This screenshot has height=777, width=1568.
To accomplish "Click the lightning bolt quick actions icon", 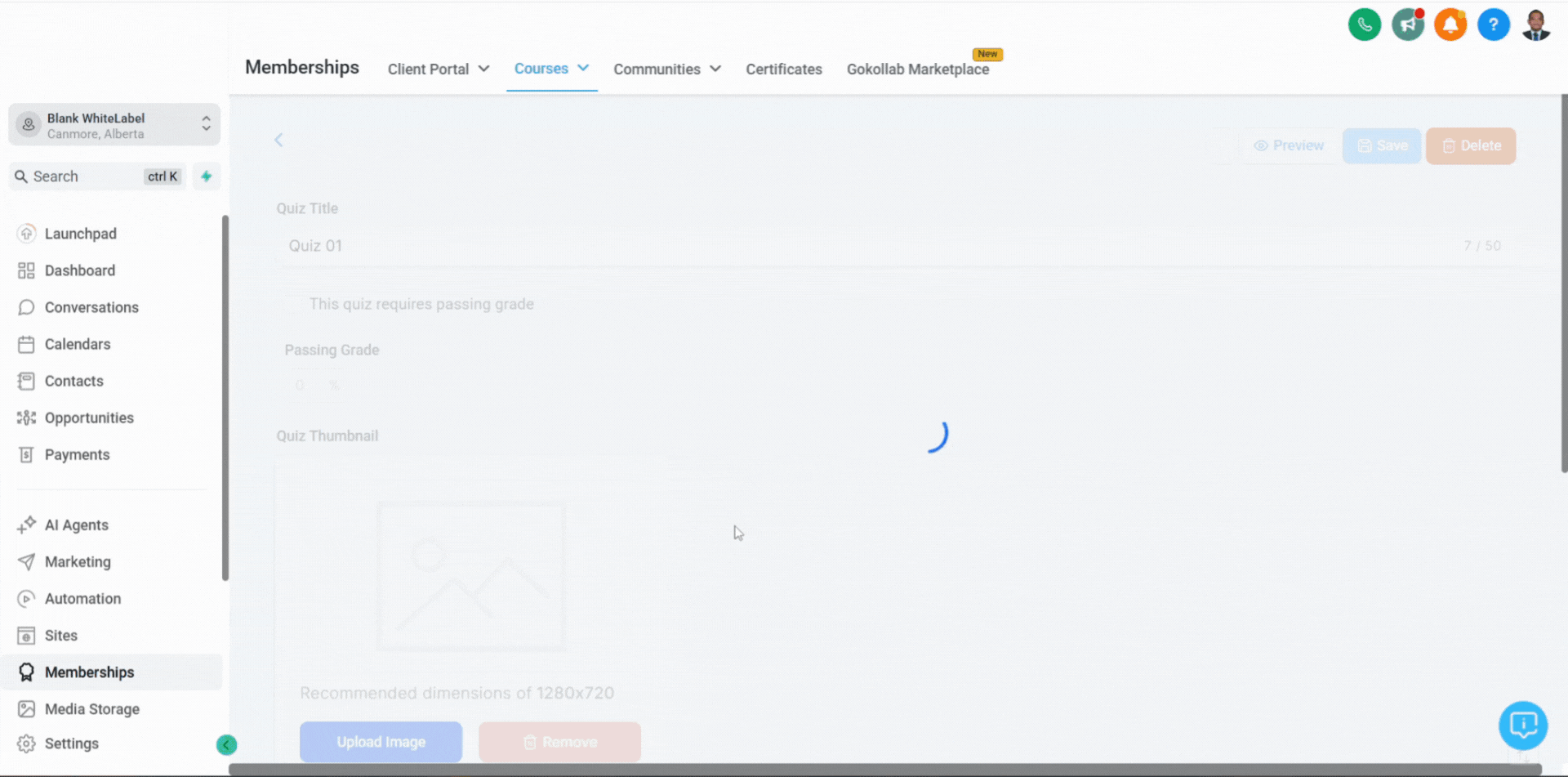I will pyautogui.click(x=207, y=176).
